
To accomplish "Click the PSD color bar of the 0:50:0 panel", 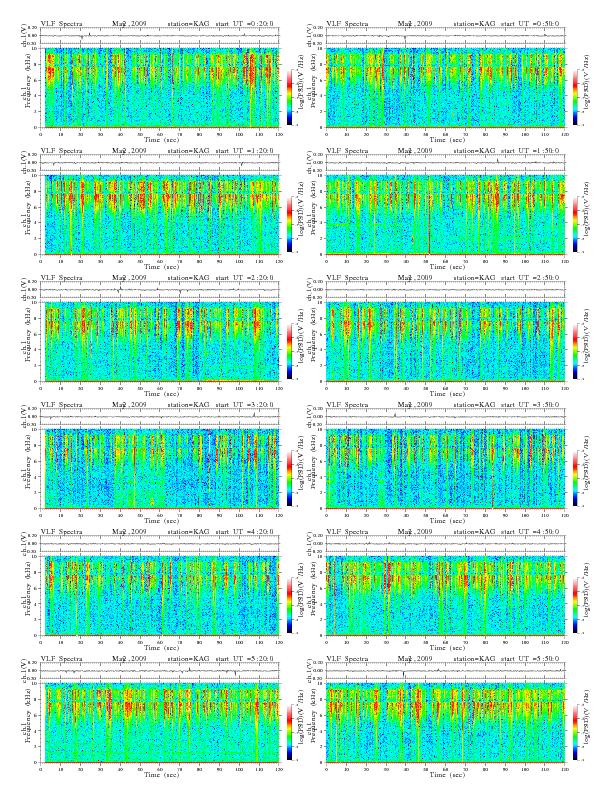I will point(576,97).
